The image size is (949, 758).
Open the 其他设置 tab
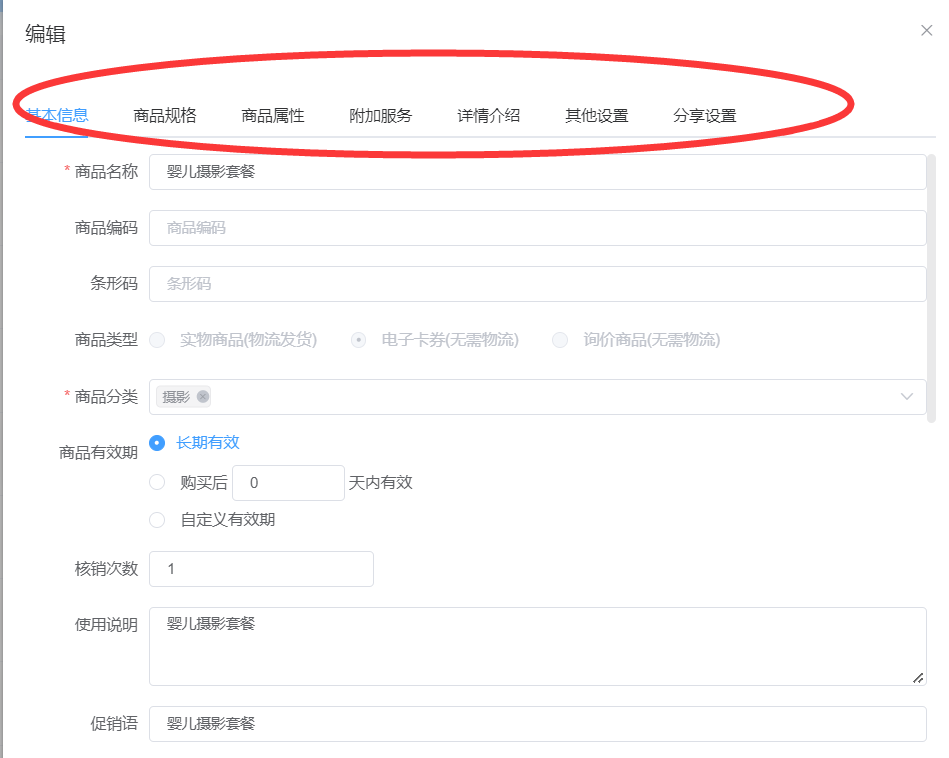click(597, 115)
